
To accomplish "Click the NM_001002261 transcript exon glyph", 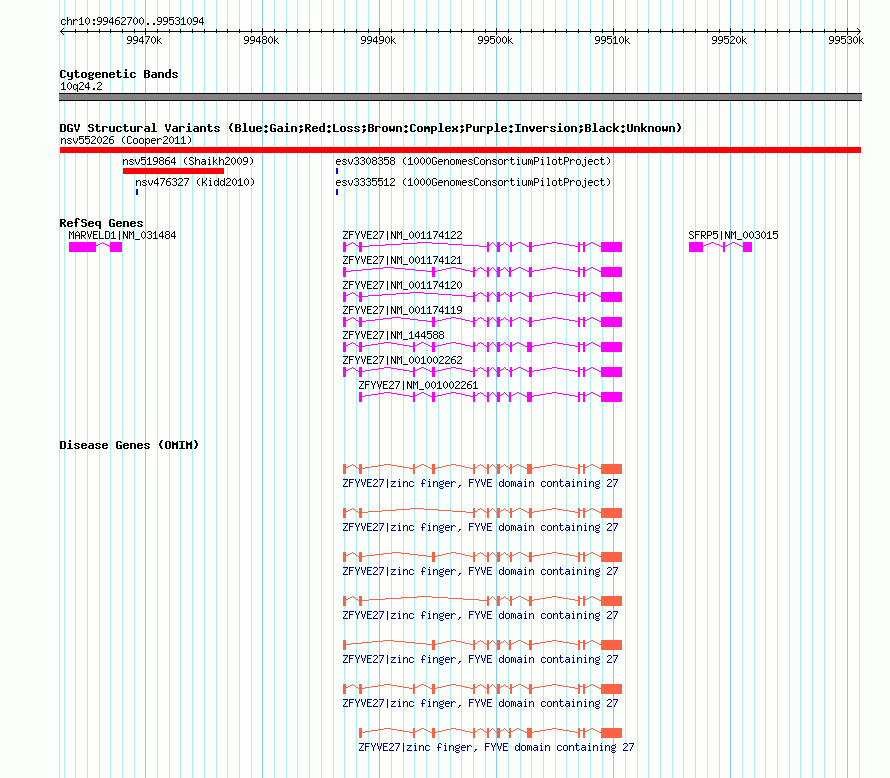I will [x=490, y=397].
